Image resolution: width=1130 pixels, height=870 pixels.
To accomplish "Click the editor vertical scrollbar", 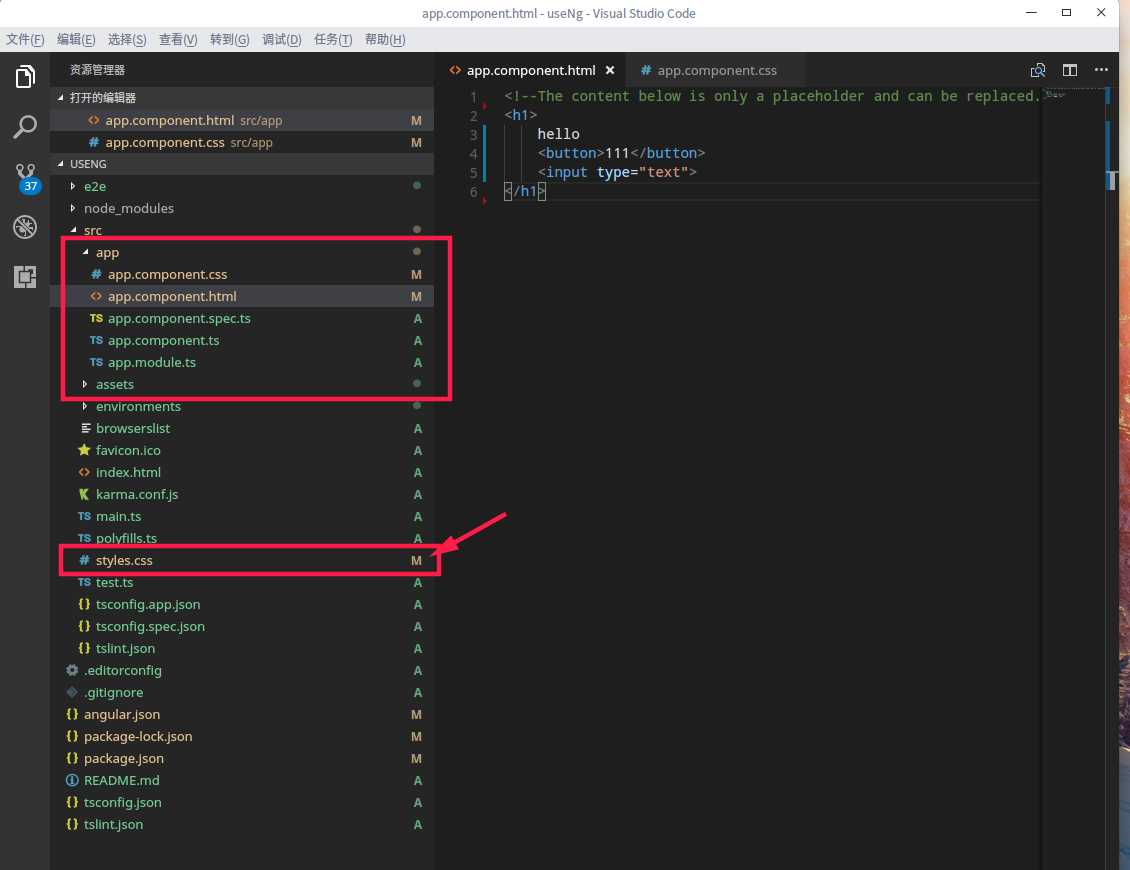I will coord(1111,477).
